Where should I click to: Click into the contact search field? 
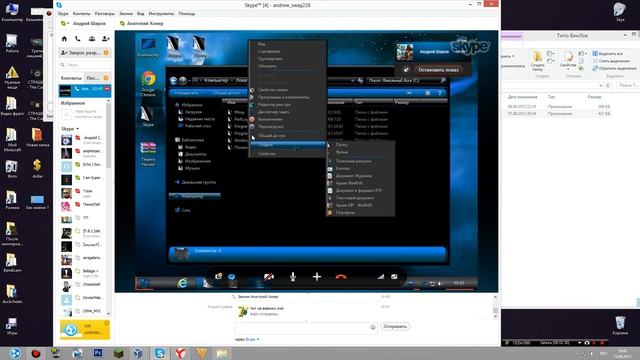(x=85, y=65)
